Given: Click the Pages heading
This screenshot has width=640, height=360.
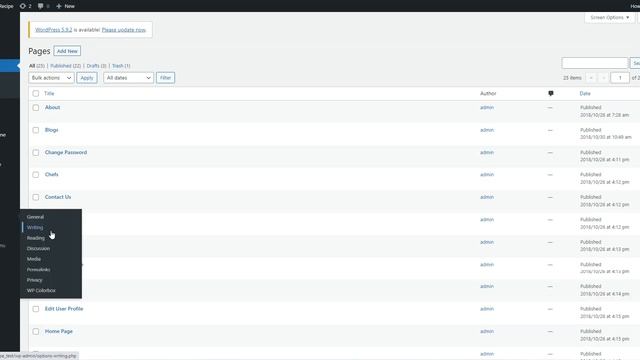Looking at the screenshot, I should point(39,51).
